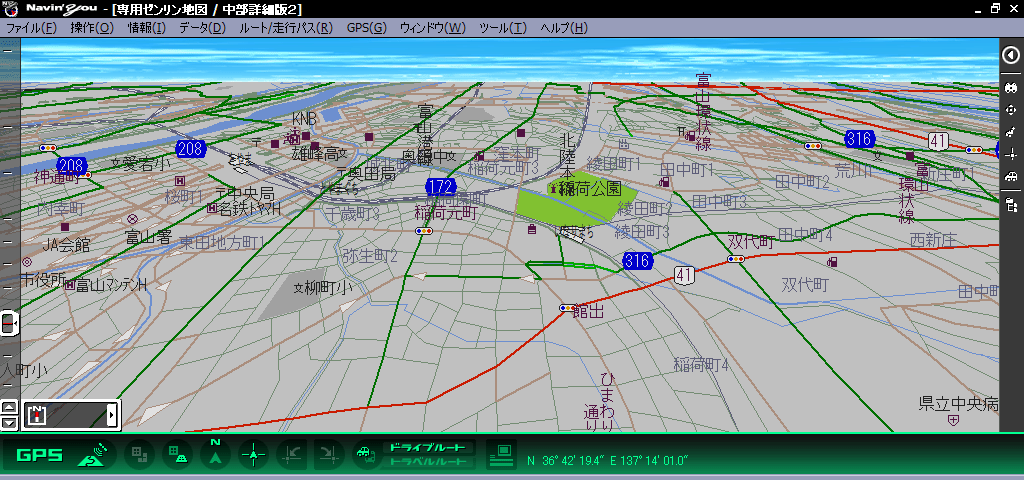Click the 県立中央病 hospital label
This screenshot has width=1024, height=480.
coord(958,404)
